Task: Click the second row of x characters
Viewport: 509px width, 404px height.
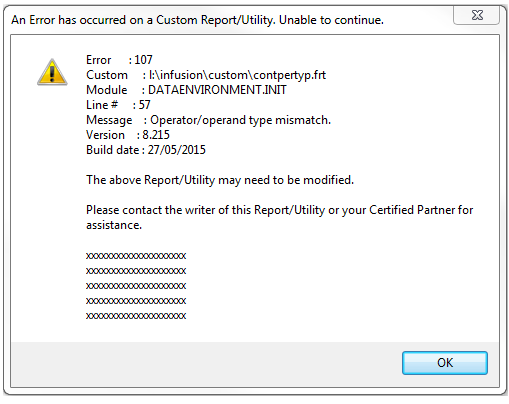Action: (x=136, y=271)
